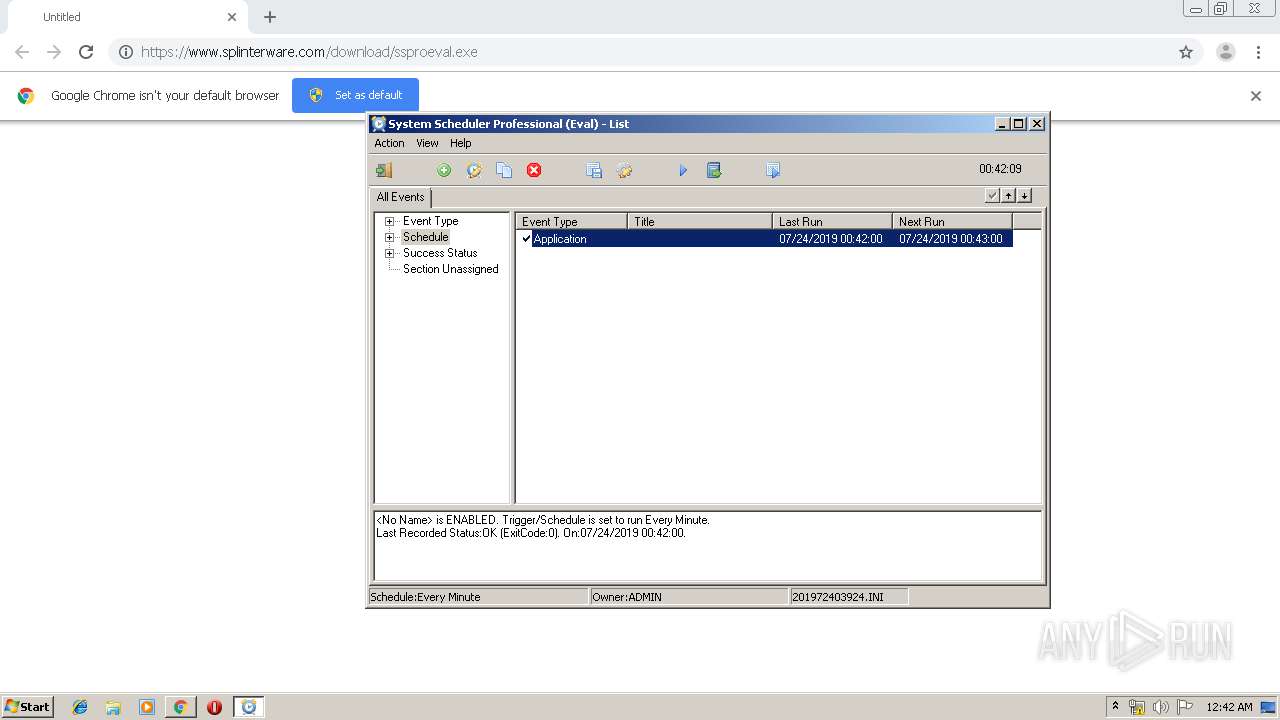This screenshot has height=720, width=1280.
Task: Run the selected event with blue play icon
Action: (x=684, y=171)
